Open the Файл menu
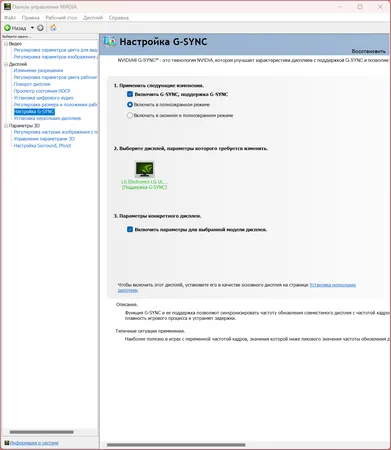This screenshot has height=450, width=391. click(10, 18)
